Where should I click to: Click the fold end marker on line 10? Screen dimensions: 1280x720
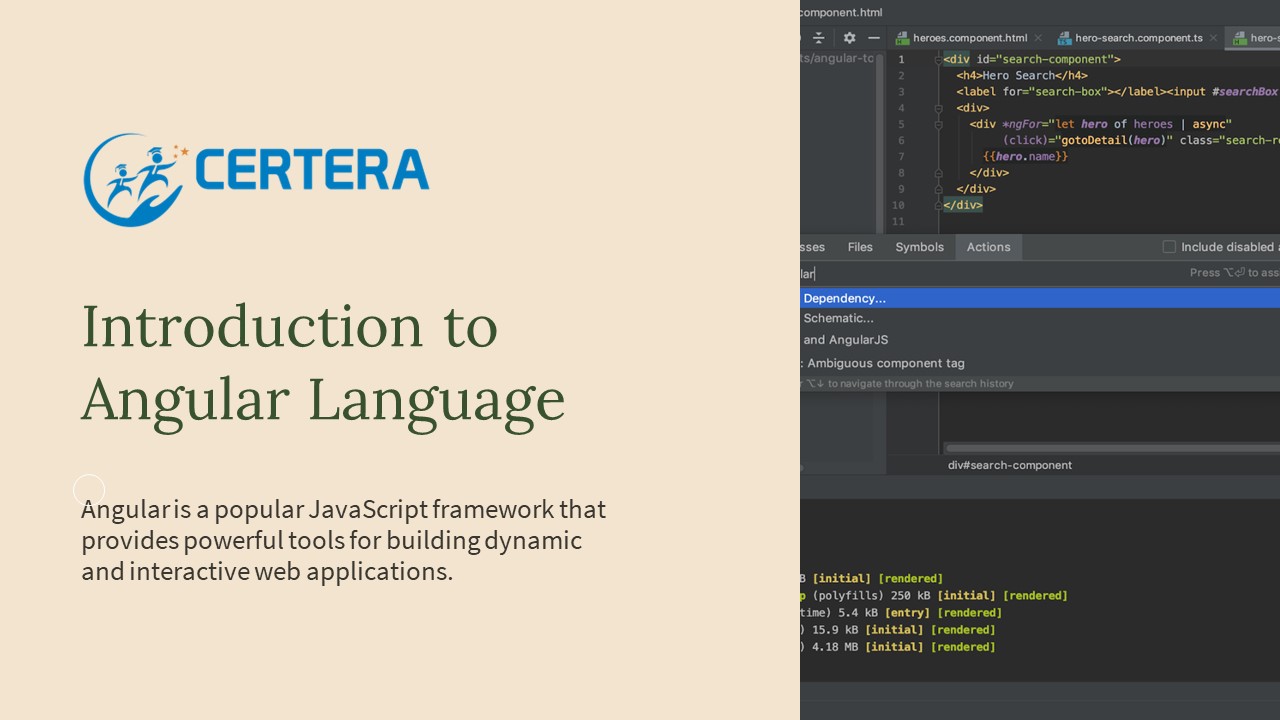coord(938,205)
